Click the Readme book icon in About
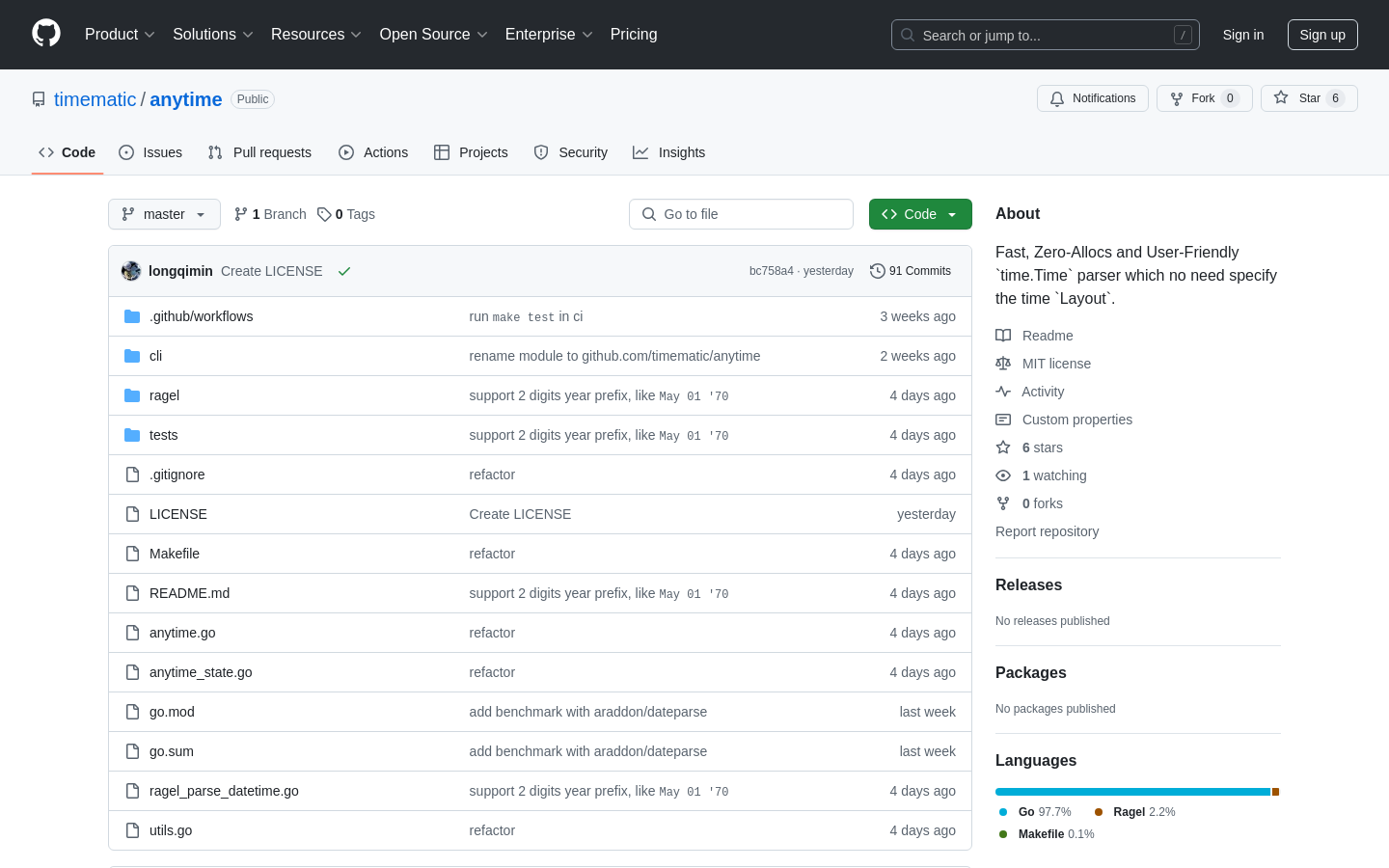The image size is (1389, 868). coord(1003,336)
